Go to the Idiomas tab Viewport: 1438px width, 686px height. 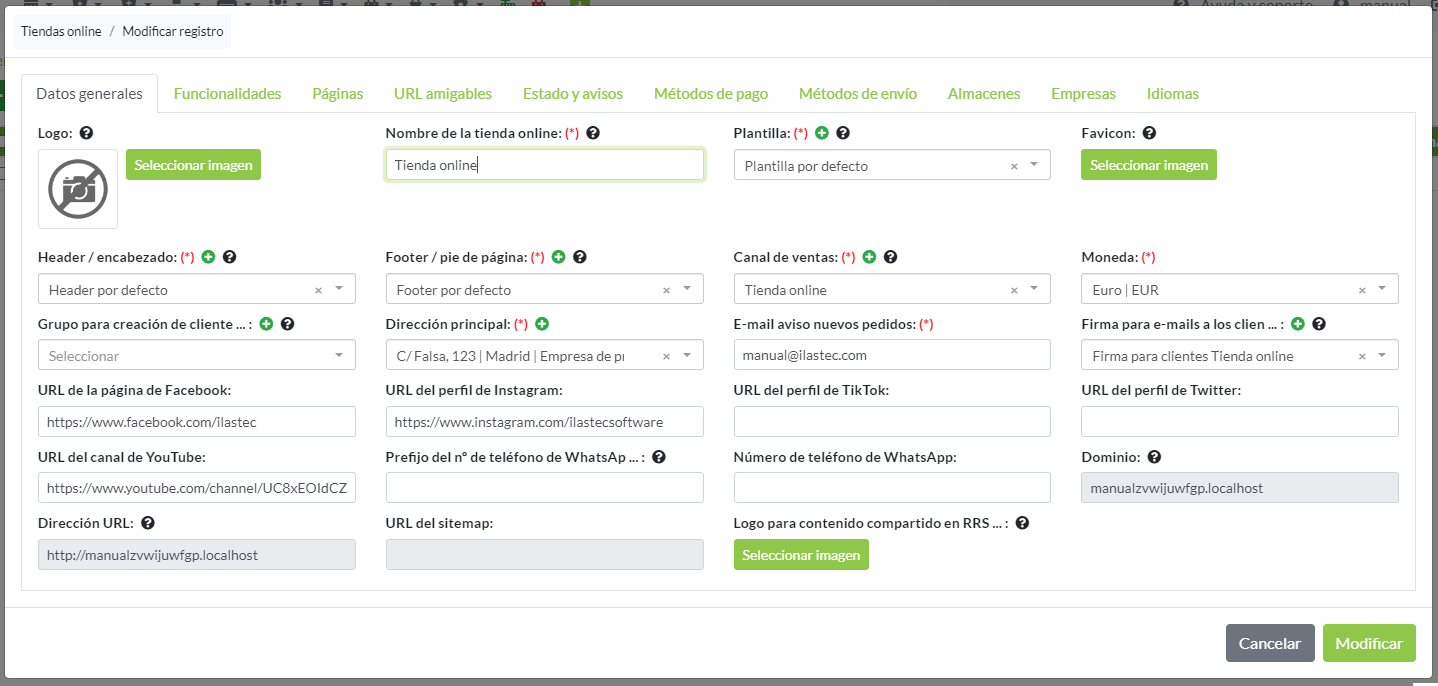[x=1172, y=94]
